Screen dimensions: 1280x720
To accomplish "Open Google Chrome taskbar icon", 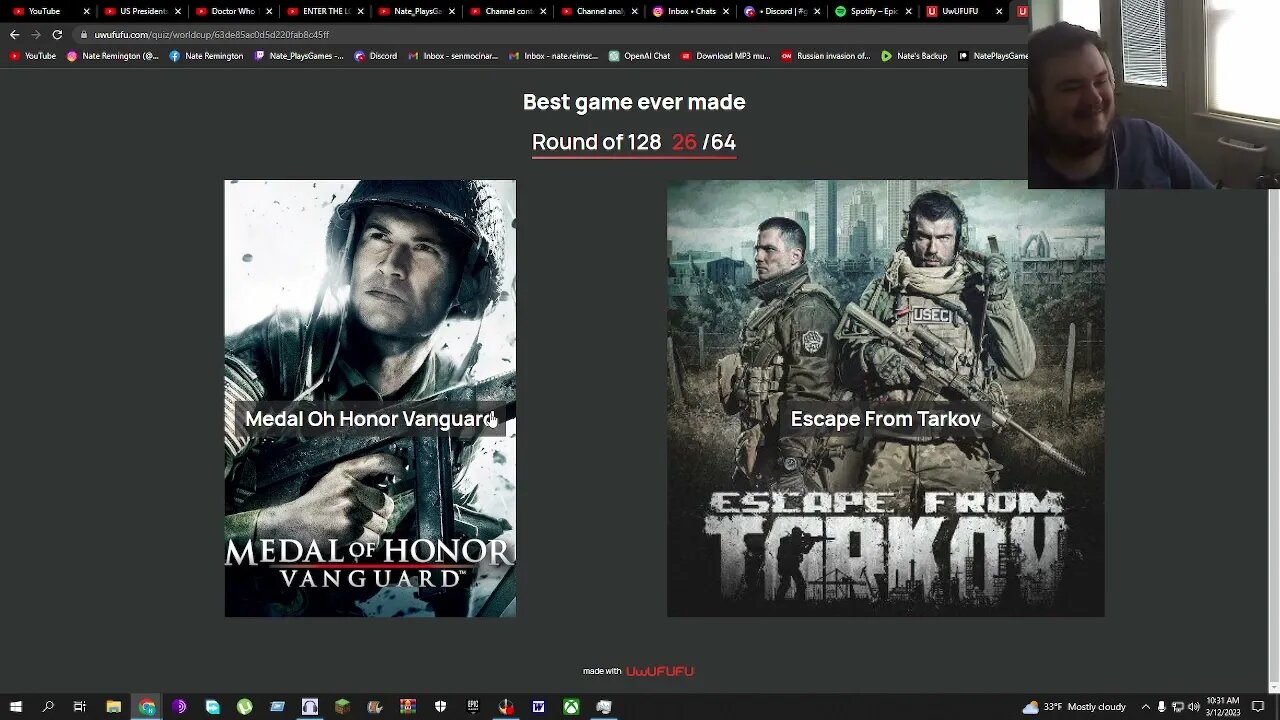I will click(x=147, y=707).
